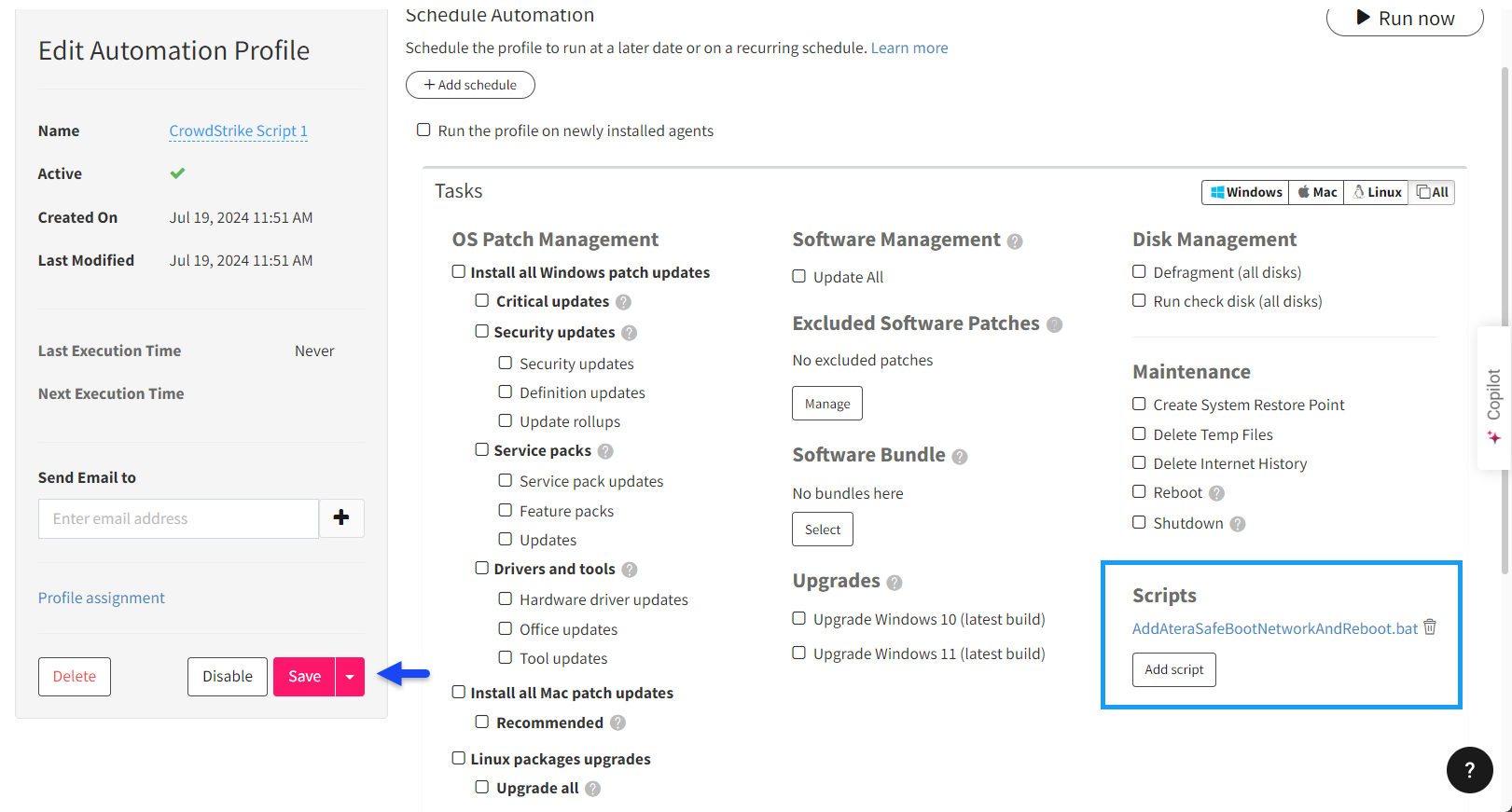Click the help icon next to Upgrades

[895, 583]
